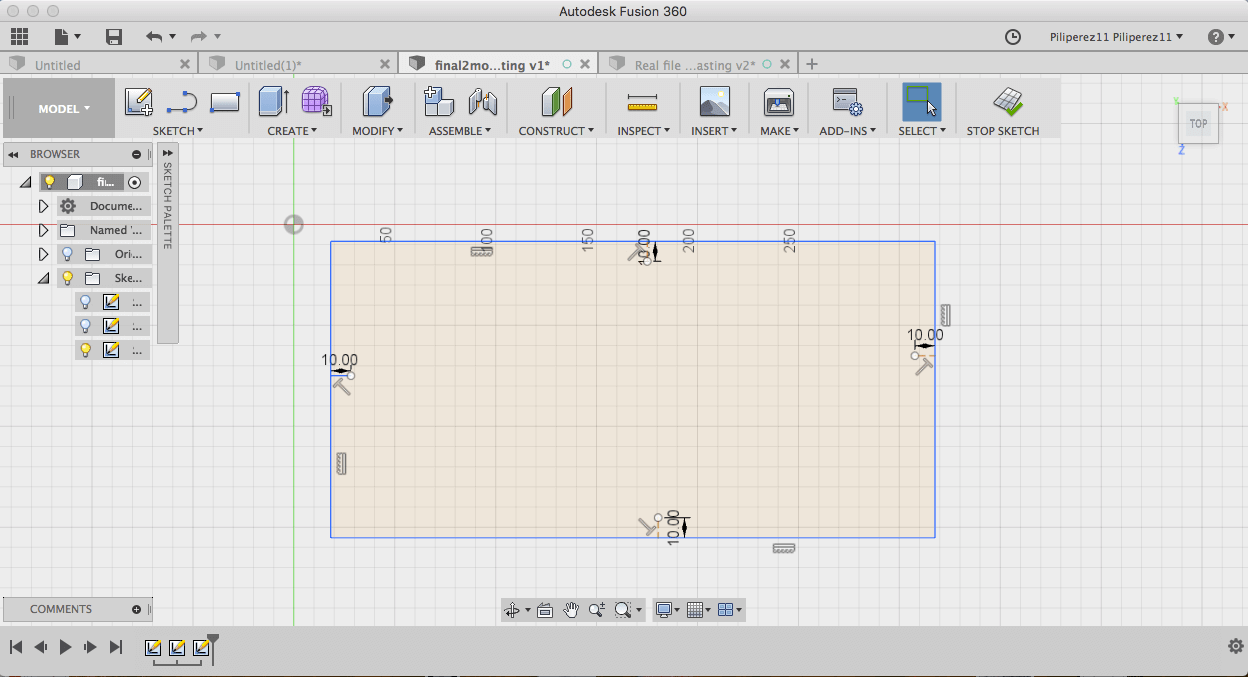Screen dimensions: 1248x677
Task: Toggle visibility of the second sketch
Action: [x=85, y=325]
